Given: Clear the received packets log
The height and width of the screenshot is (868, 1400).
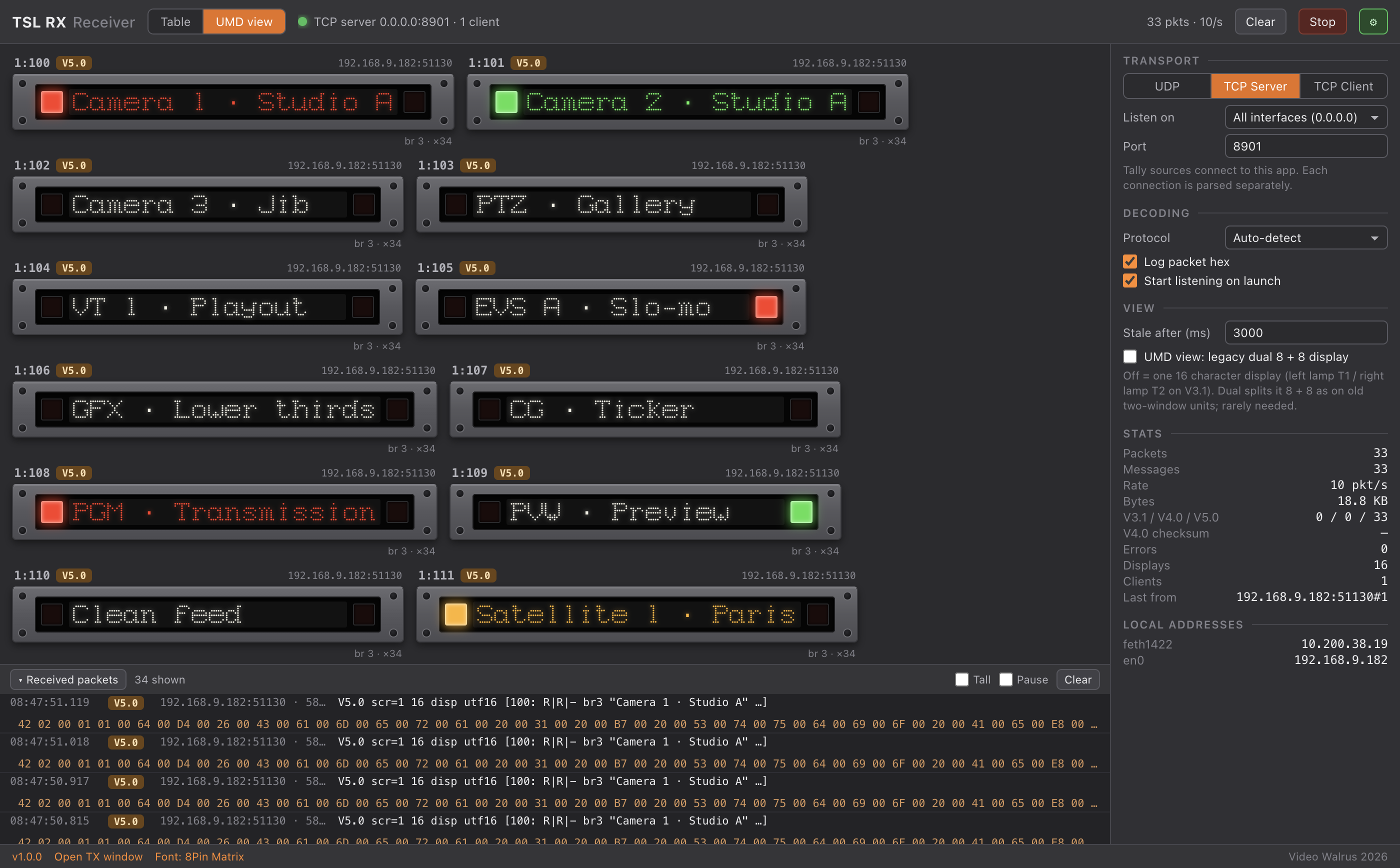Looking at the screenshot, I should 1077,679.
